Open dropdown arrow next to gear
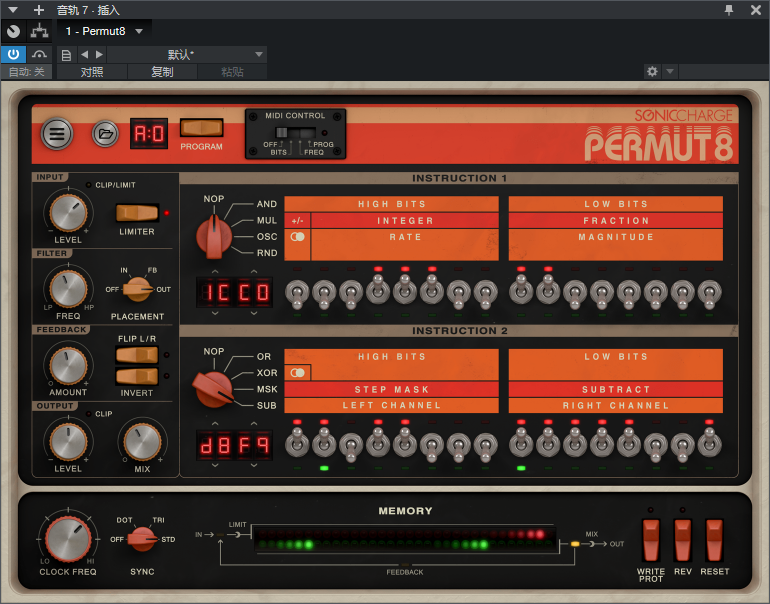This screenshot has height=604, width=770. coord(670,72)
